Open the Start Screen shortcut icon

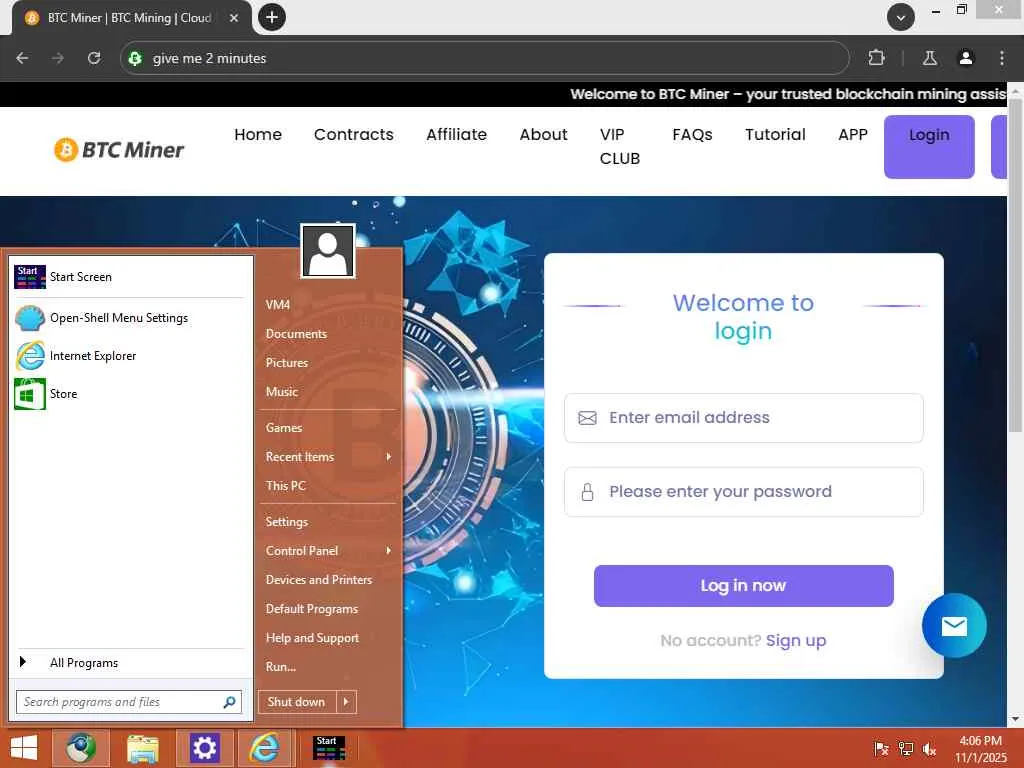click(30, 277)
